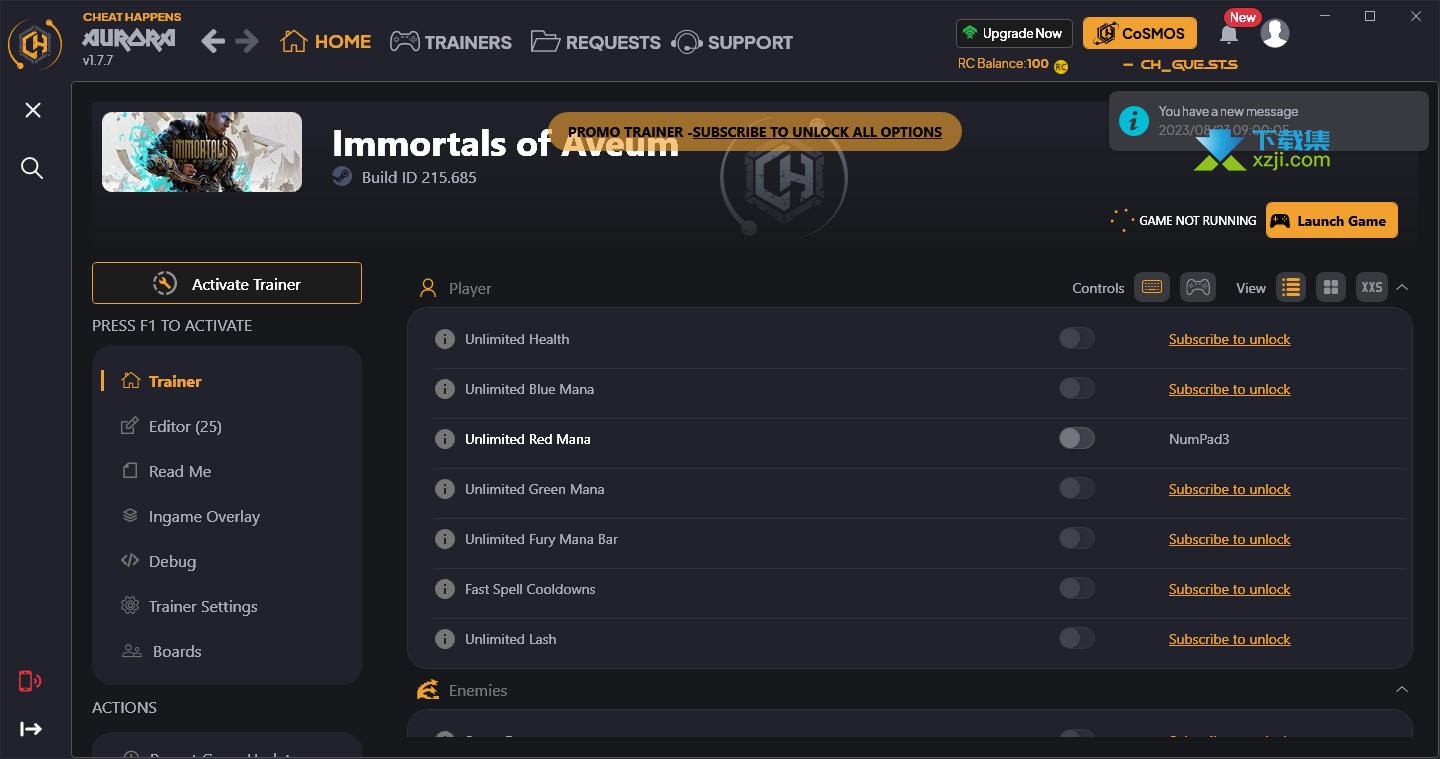Open the new message notification
Viewport: 1440px width, 759px height.
tap(1269, 121)
